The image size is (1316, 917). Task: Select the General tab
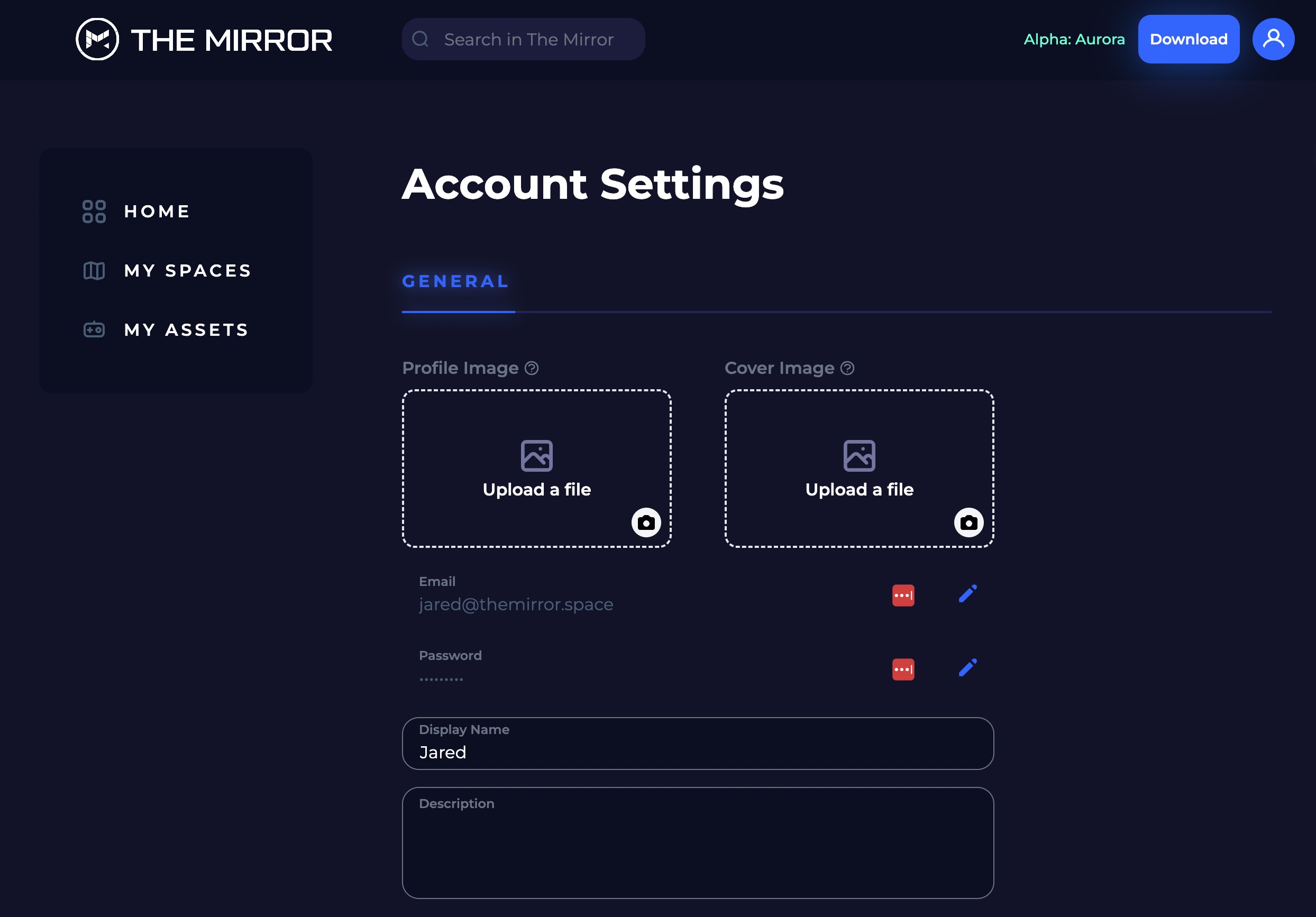click(x=455, y=281)
